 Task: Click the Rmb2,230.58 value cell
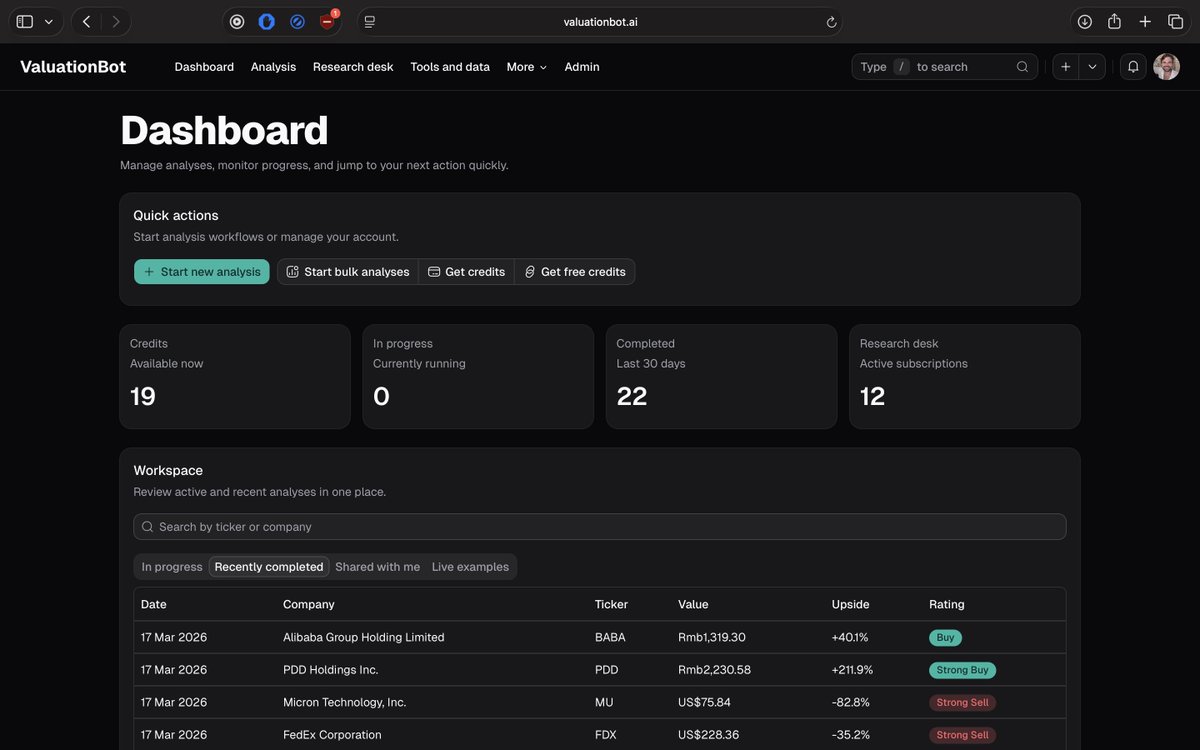point(714,670)
